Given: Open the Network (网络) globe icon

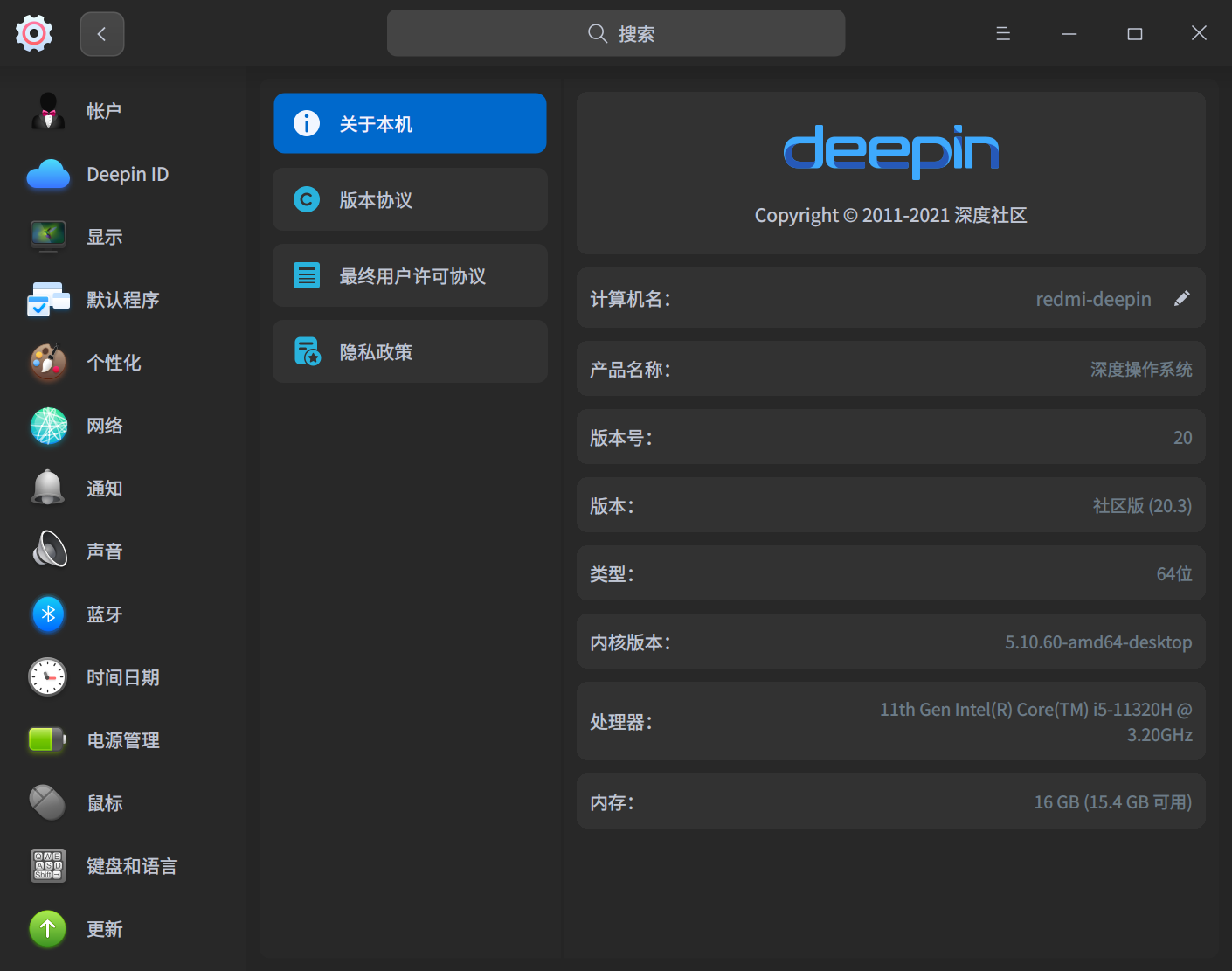Looking at the screenshot, I should (48, 426).
